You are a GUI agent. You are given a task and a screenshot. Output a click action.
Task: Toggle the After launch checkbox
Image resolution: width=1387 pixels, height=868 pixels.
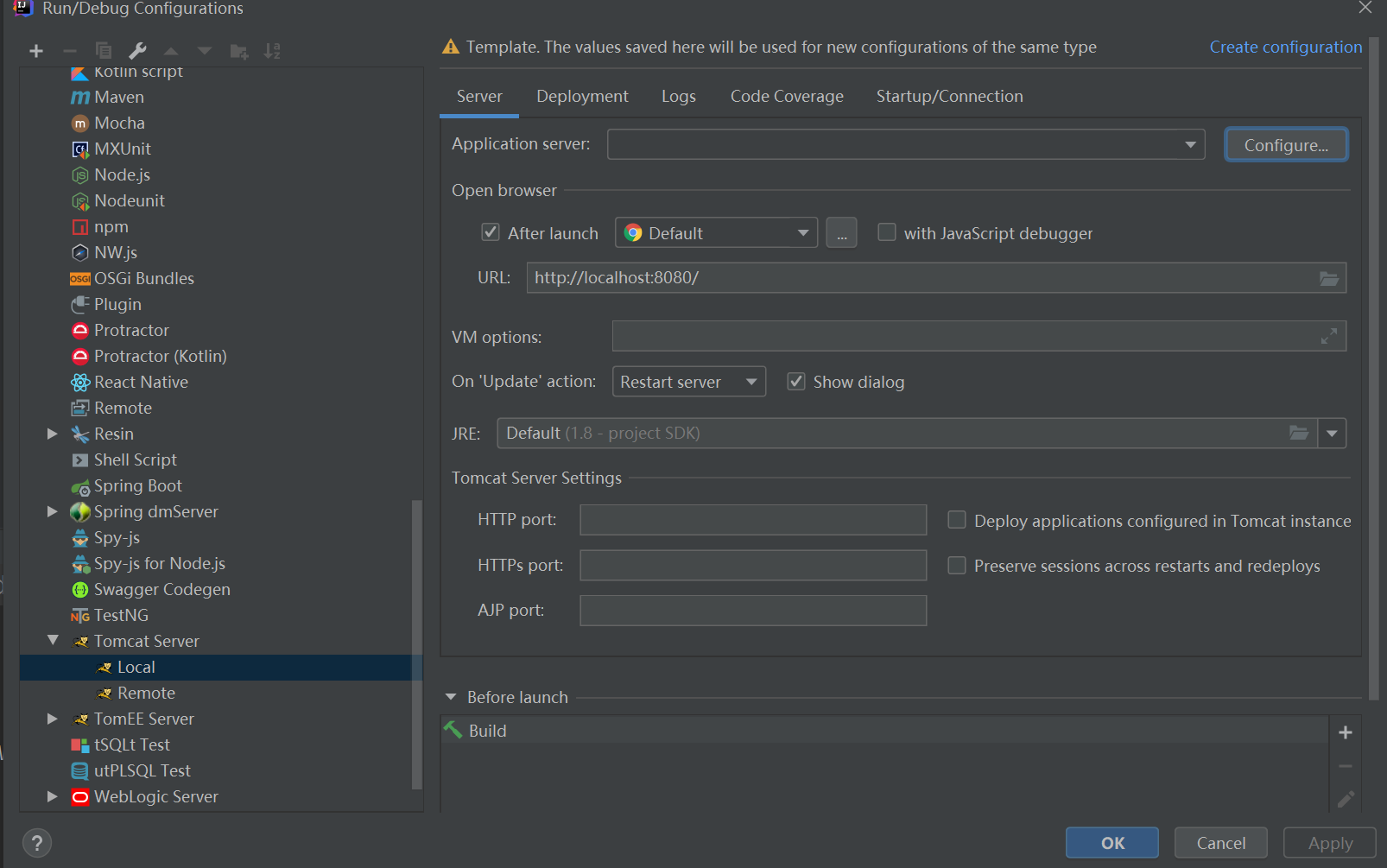coord(491,232)
